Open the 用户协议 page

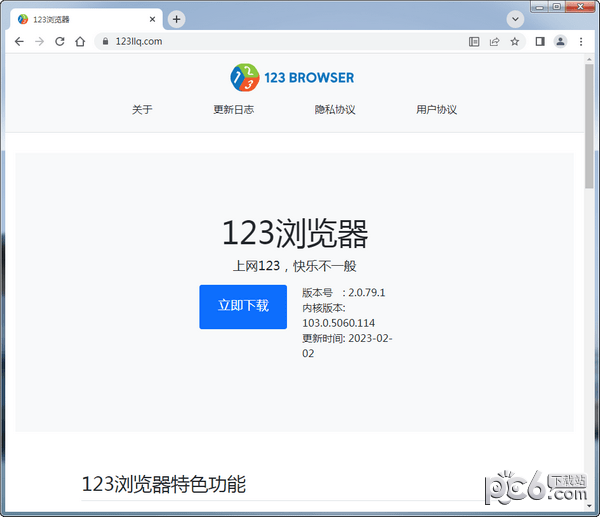(x=437, y=109)
